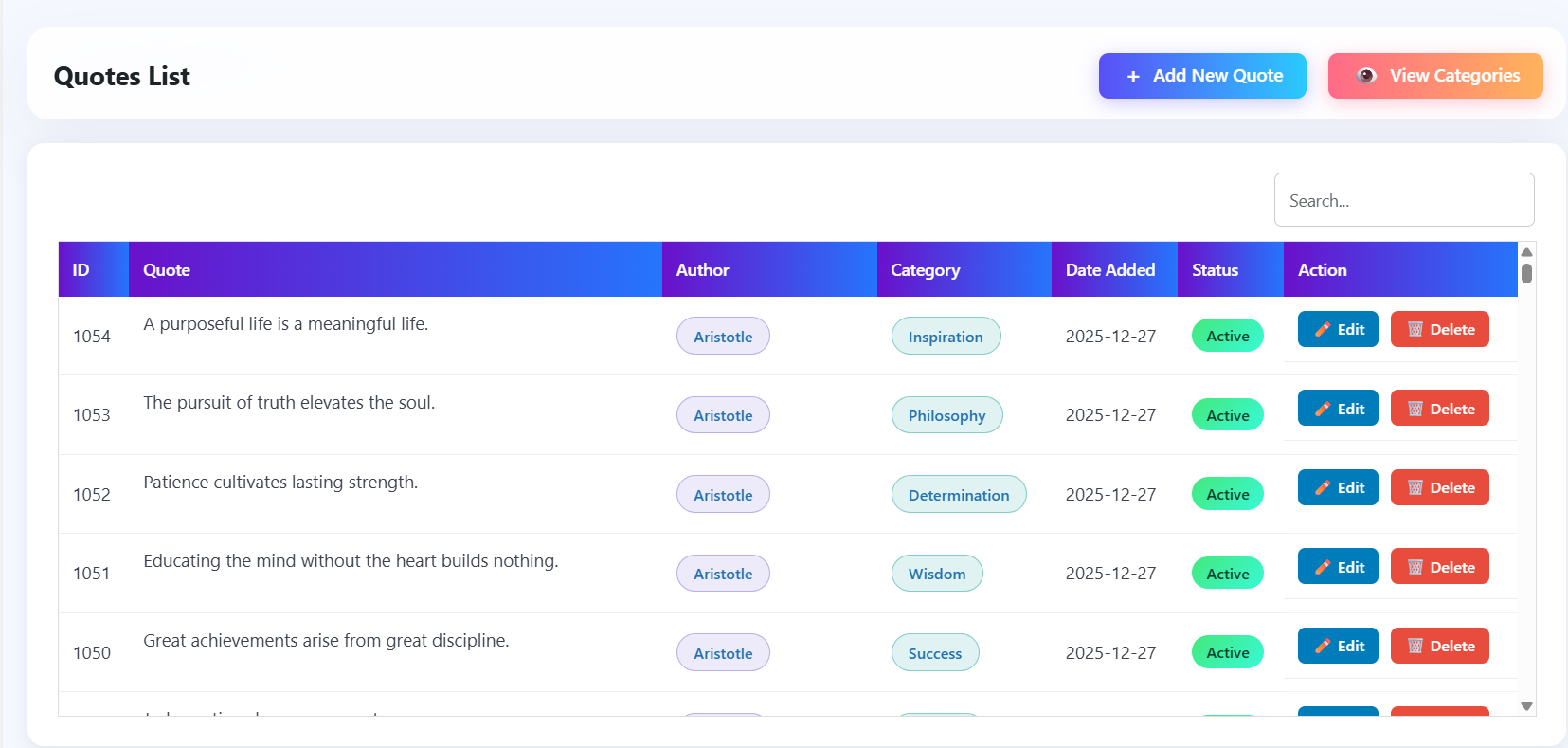The image size is (1568, 748).
Task: Sort table by Date Added header
Action: 1109,270
